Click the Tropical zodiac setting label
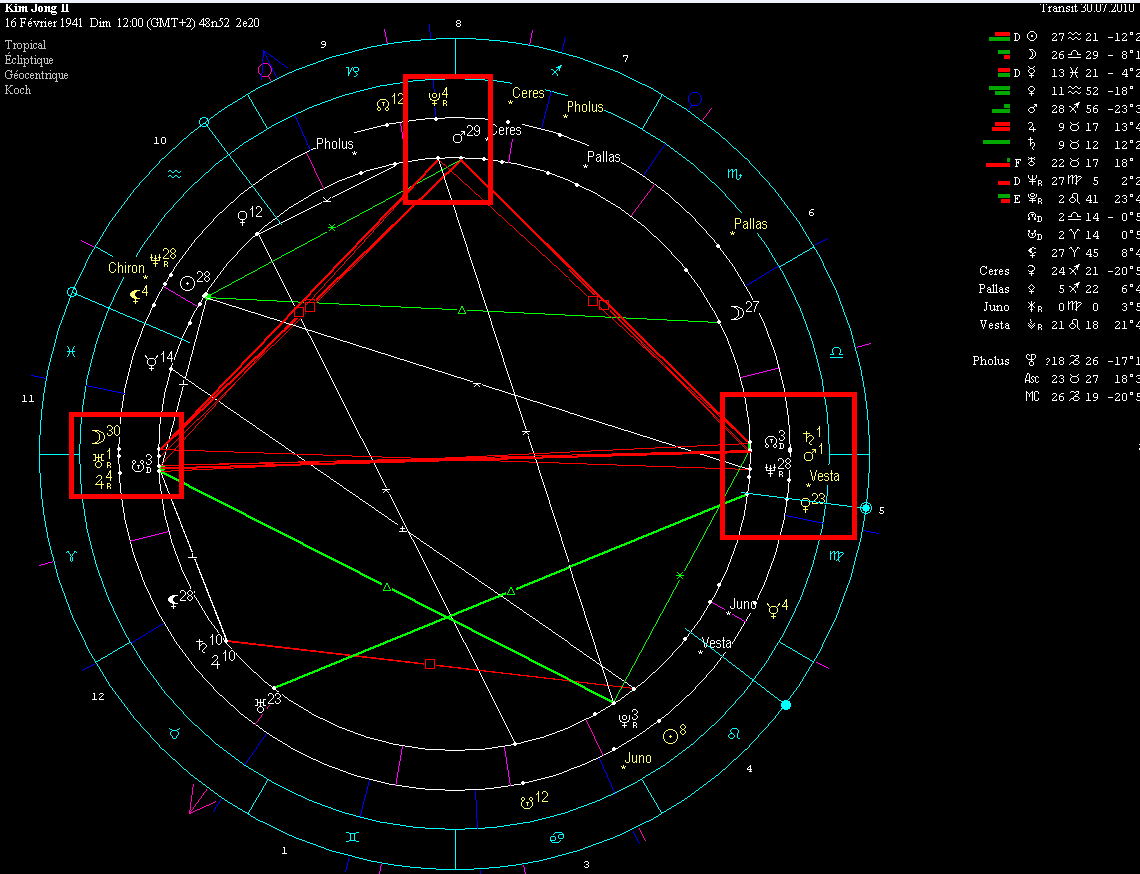 [x=25, y=45]
